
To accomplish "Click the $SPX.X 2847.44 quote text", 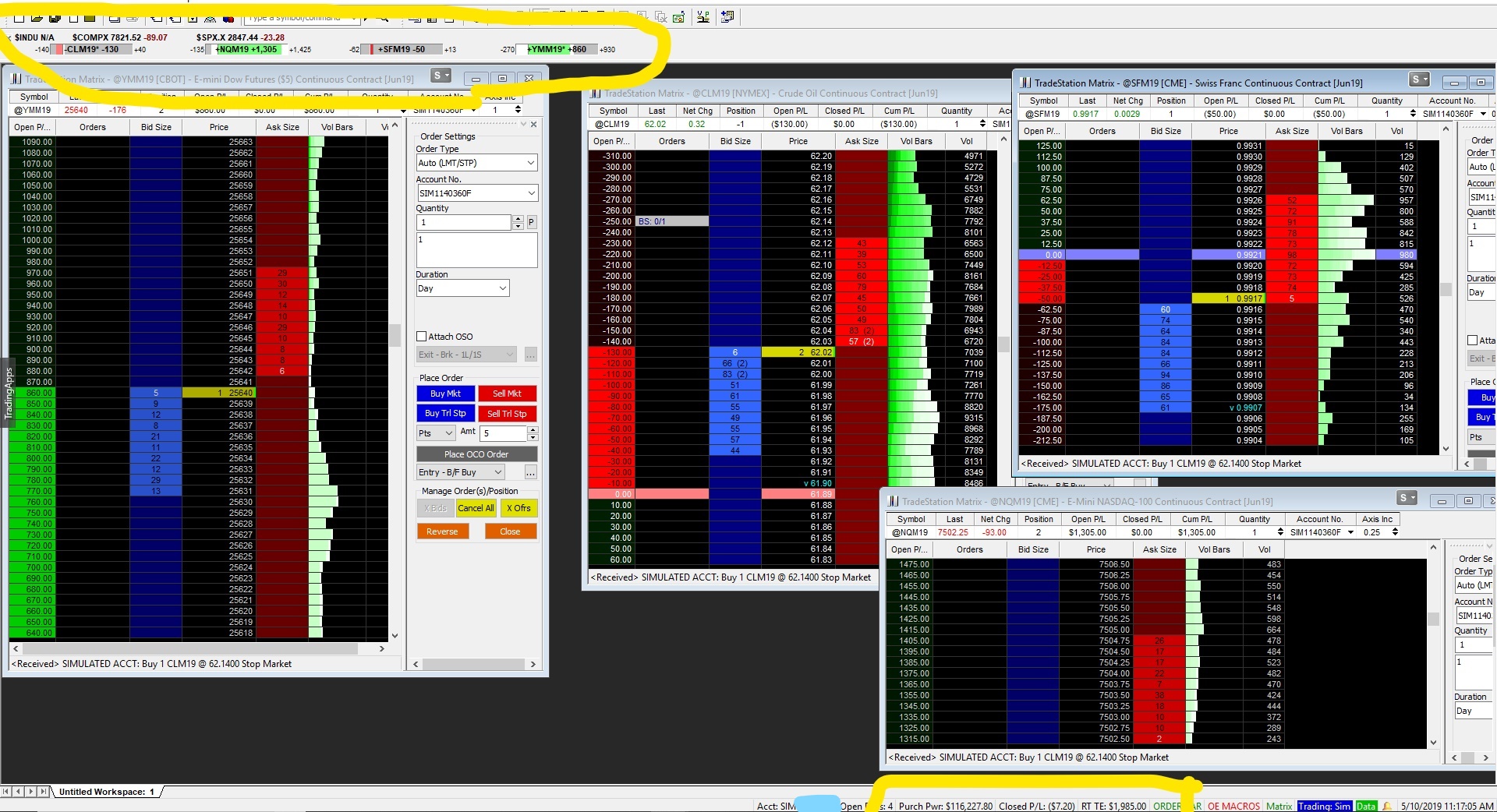I will pyautogui.click(x=240, y=37).
